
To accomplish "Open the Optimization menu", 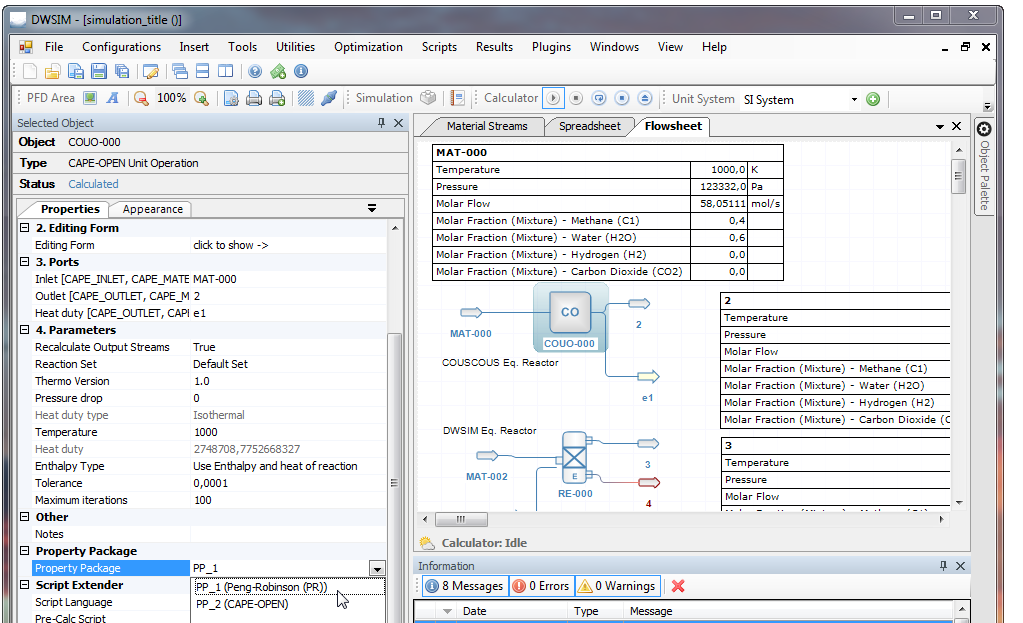I will tap(368, 47).
